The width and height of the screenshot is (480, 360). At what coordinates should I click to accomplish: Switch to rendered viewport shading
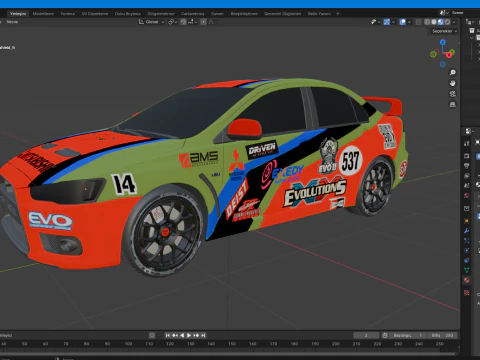447,22
